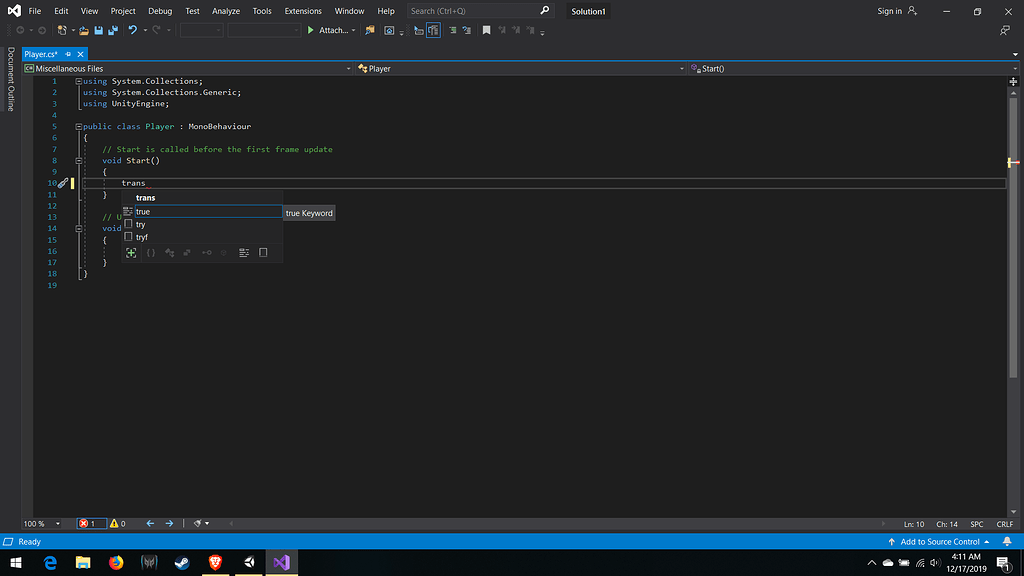Click the Navigate Backward arrow in the bottom bar
Image resolution: width=1024 pixels, height=576 pixels.
click(150, 523)
